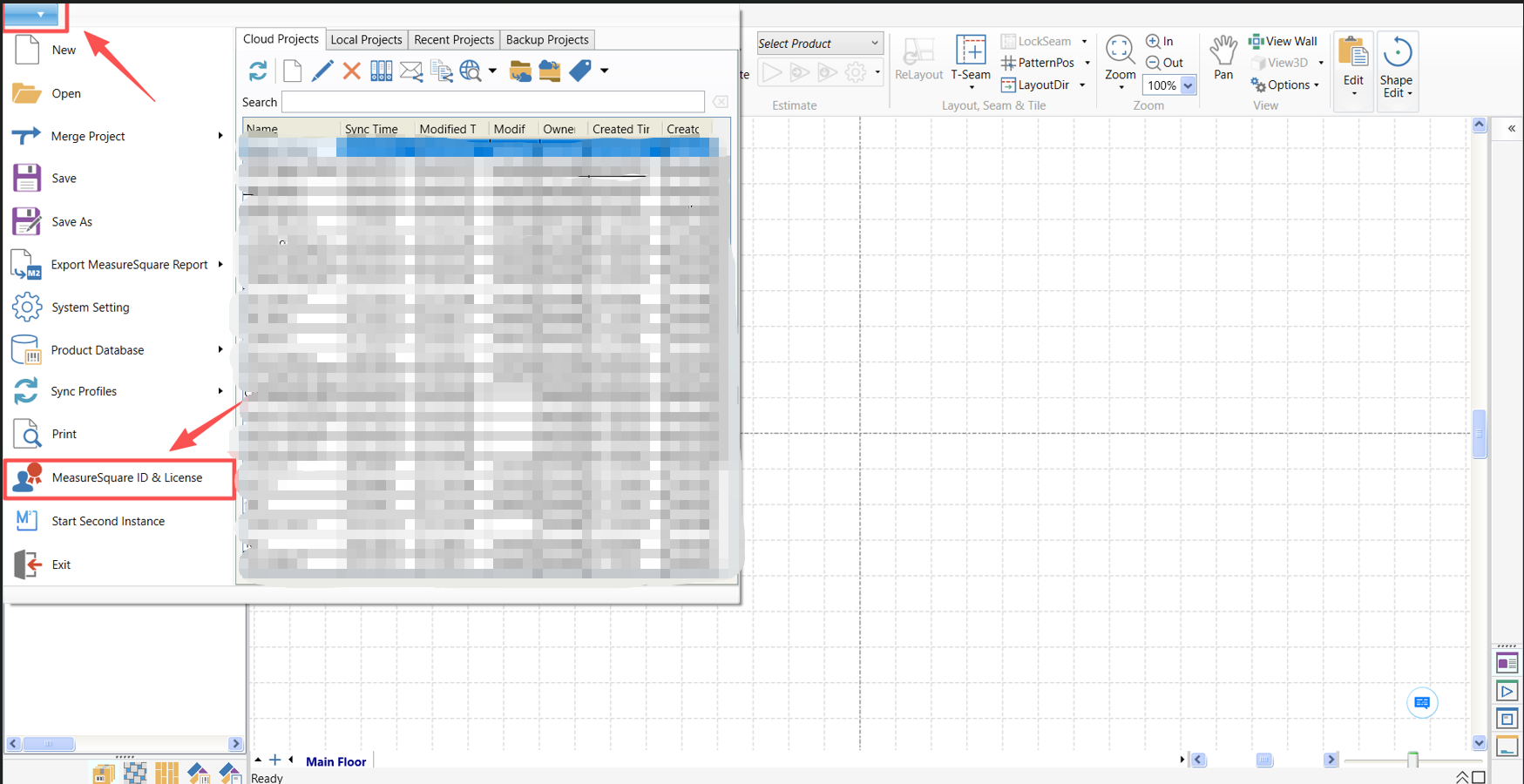Open the blue chat bubble icon
This screenshot has height=784, width=1524.
(x=1422, y=703)
